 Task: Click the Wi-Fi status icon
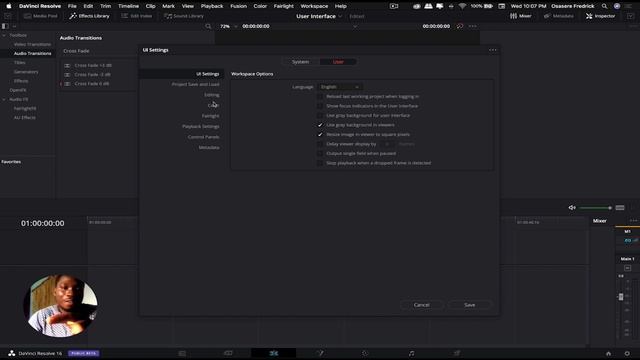pos(462,6)
